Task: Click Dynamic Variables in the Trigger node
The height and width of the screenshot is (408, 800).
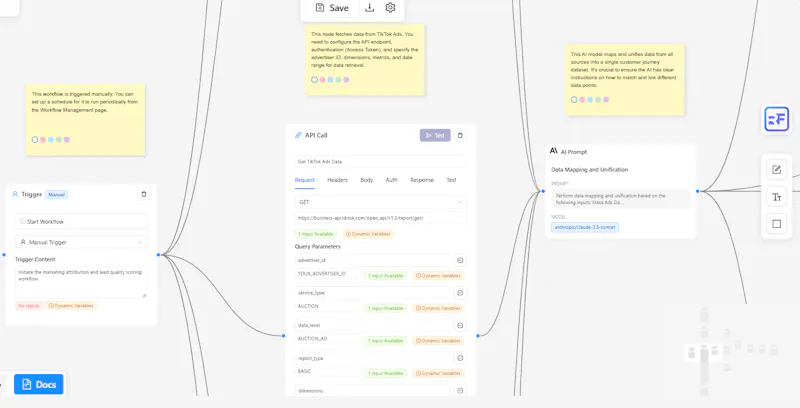Action: pos(71,306)
